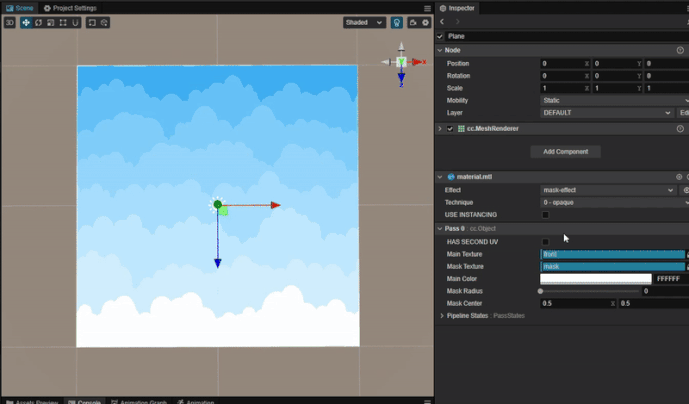The image size is (689, 404).
Task: Toggle the pivot/center gizmo icon
Action: coord(92,22)
